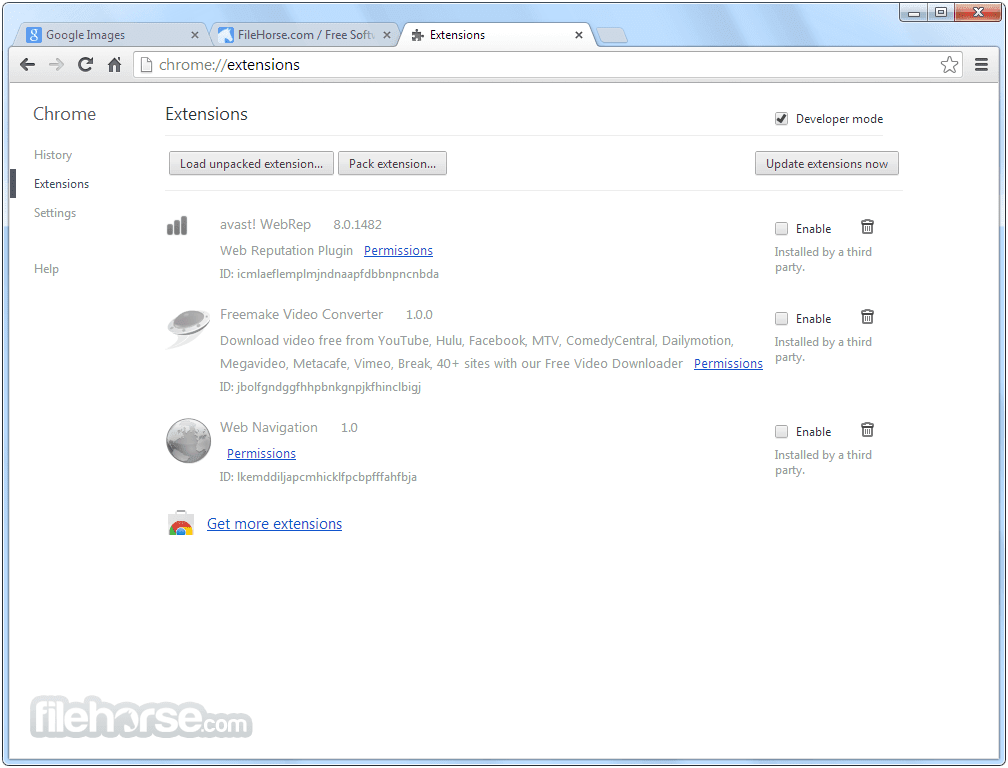The width and height of the screenshot is (1008, 768).
Task: View Permissions for Freemake Video Converter
Action: (x=728, y=363)
